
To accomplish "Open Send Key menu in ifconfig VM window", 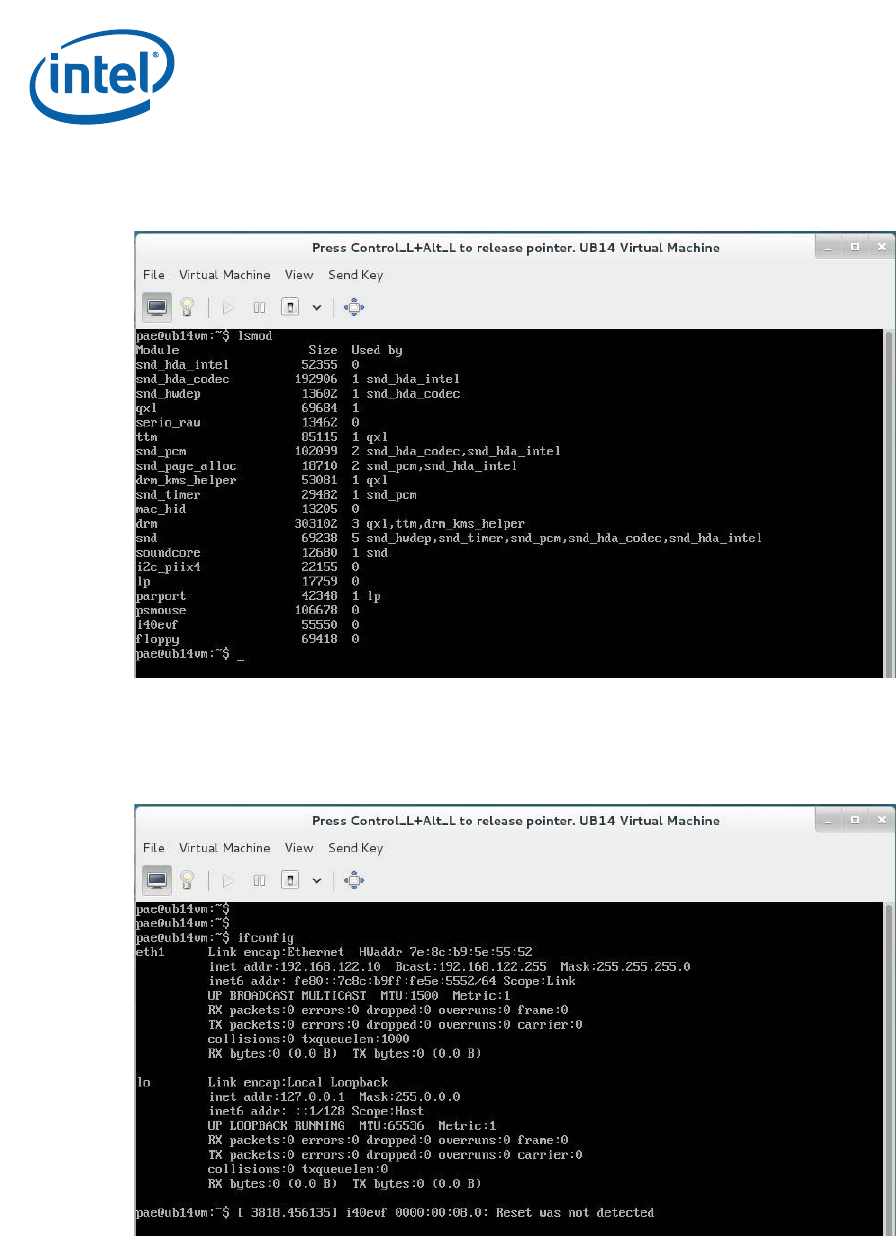I will pyautogui.click(x=356, y=848).
